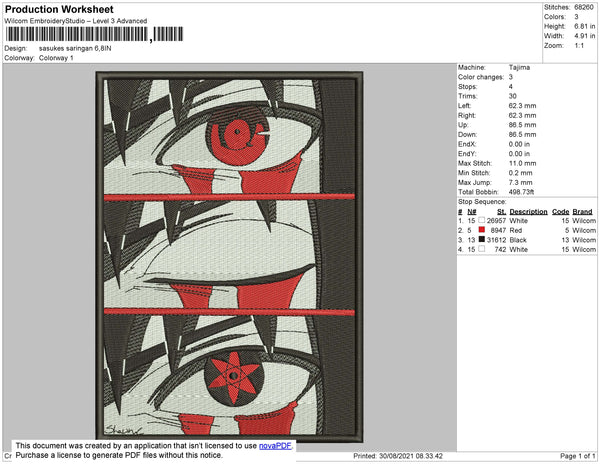Click the red swatch in row 2
This screenshot has width=600, height=464.
[481, 230]
